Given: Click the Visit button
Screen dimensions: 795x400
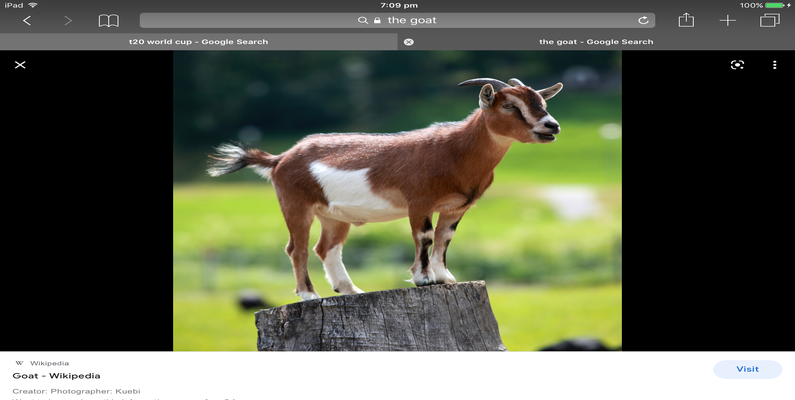Looking at the screenshot, I should pos(747,369).
